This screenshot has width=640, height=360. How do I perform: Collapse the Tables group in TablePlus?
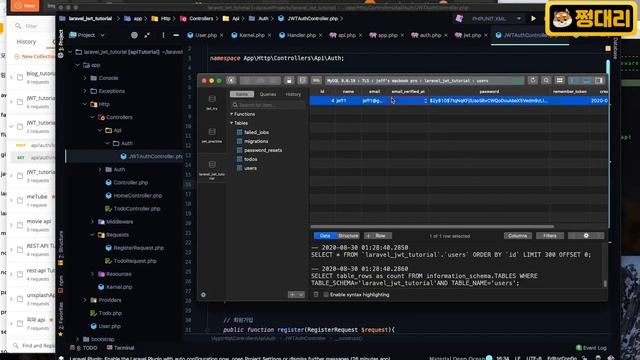pyautogui.click(x=232, y=123)
